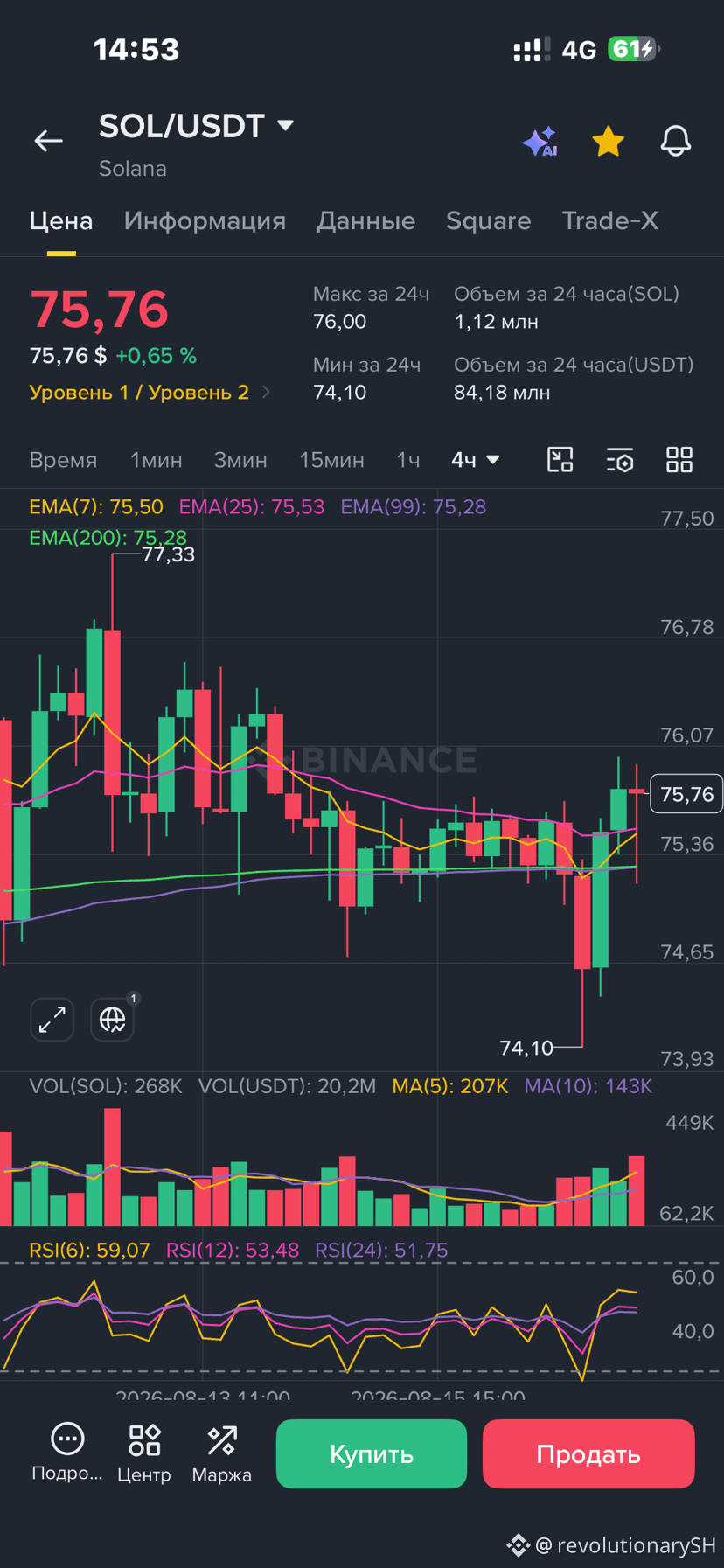Screen dimensions: 724x1568
Task: Open the chart drawing tools icon
Action: [x=560, y=460]
